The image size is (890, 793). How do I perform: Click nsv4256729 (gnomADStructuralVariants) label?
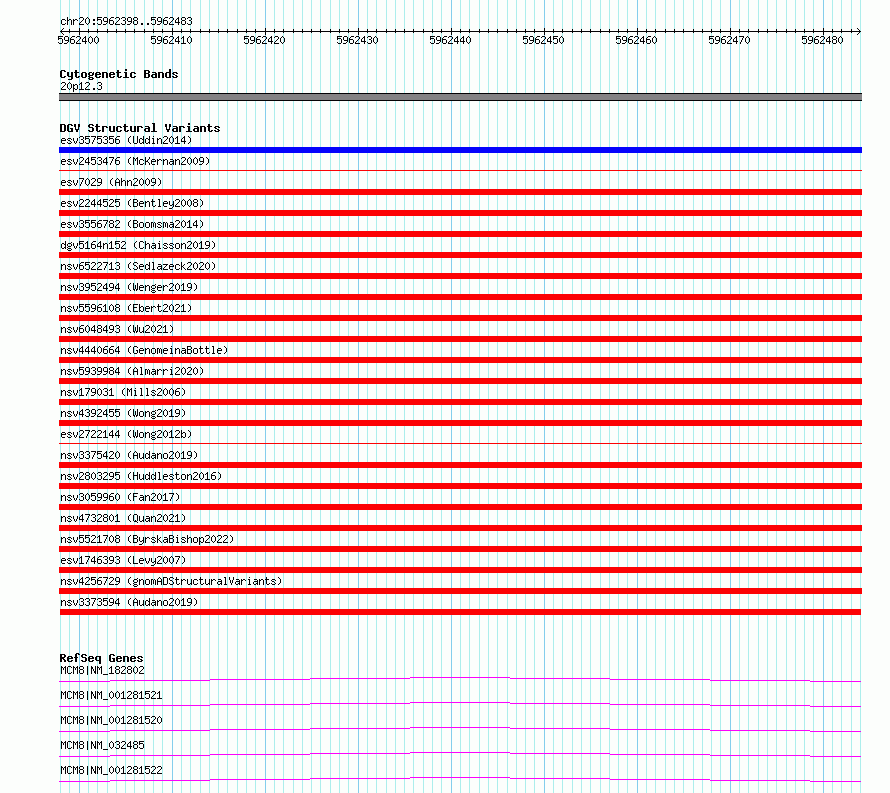[x=171, y=581]
